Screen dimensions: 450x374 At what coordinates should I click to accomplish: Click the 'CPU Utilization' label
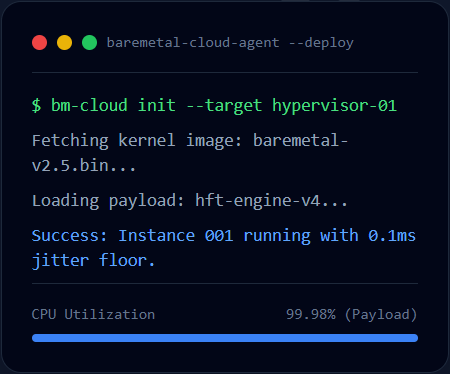tap(93, 315)
